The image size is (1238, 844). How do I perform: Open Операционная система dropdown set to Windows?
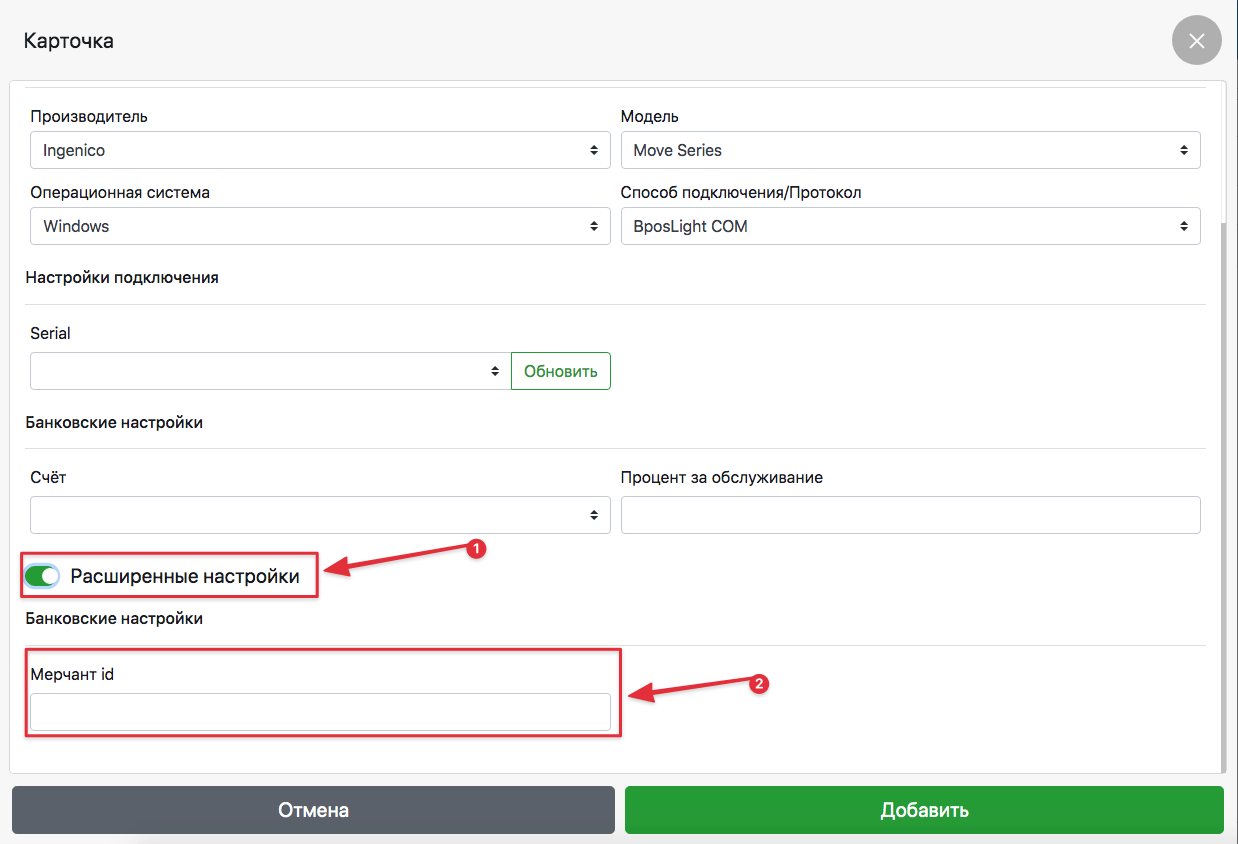click(x=320, y=226)
